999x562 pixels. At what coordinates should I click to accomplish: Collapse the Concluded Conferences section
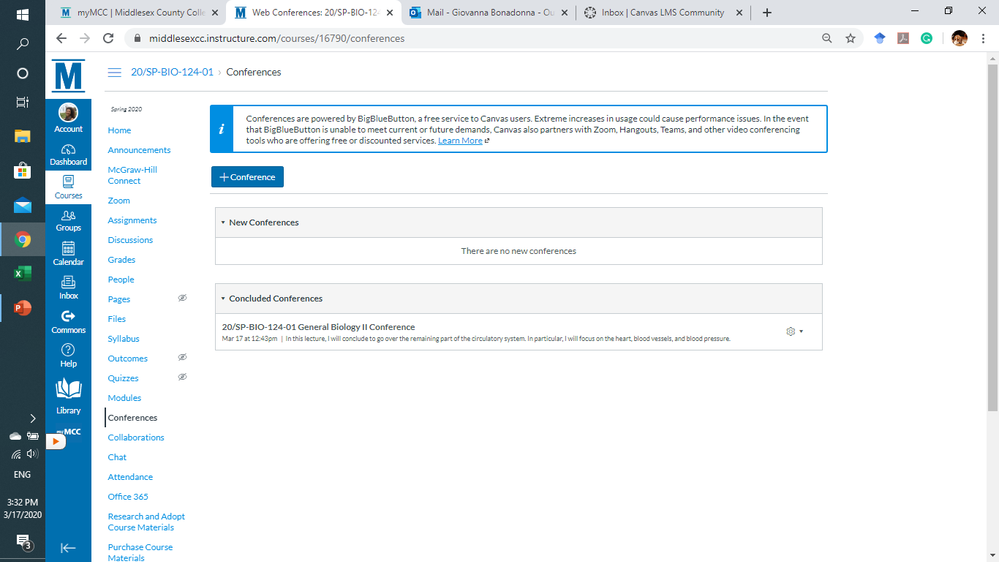pyautogui.click(x=223, y=299)
